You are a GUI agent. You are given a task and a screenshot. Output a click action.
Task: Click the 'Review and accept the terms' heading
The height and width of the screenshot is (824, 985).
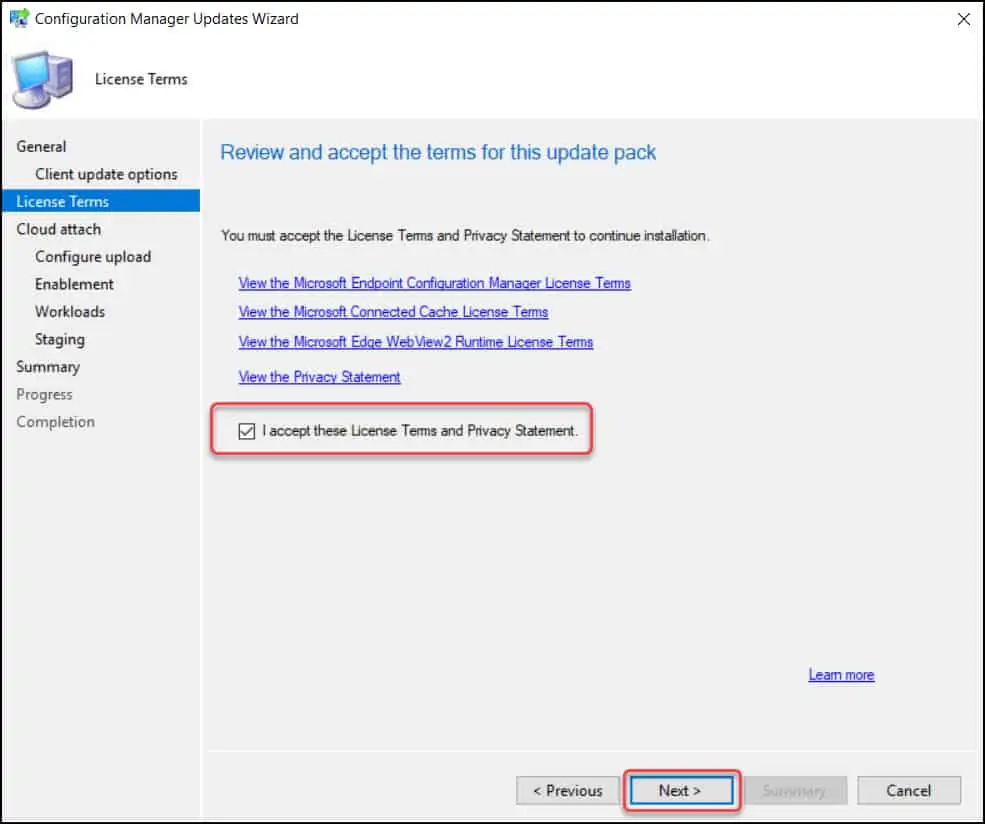(x=438, y=153)
